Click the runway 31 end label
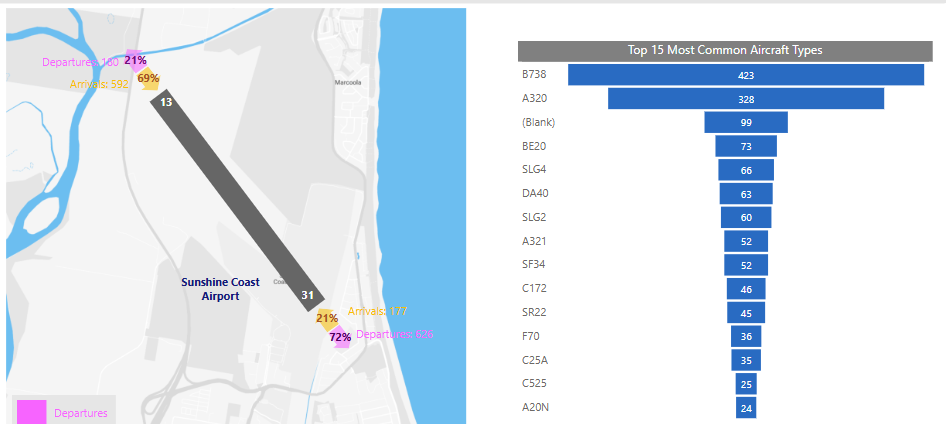946x424 pixels. tap(307, 295)
